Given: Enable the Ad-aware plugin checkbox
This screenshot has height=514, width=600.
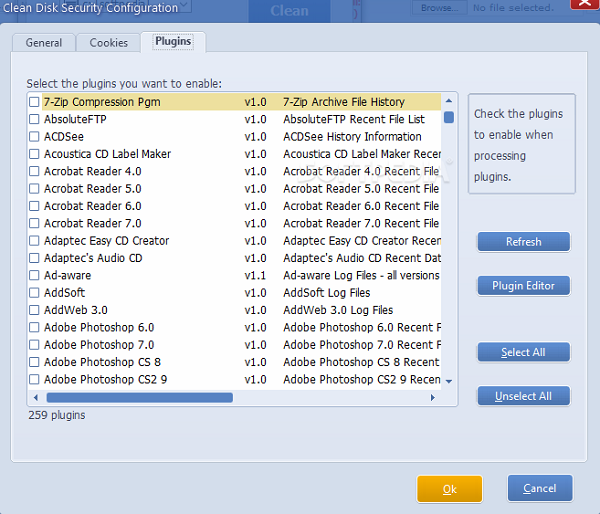Looking at the screenshot, I should pos(34,275).
